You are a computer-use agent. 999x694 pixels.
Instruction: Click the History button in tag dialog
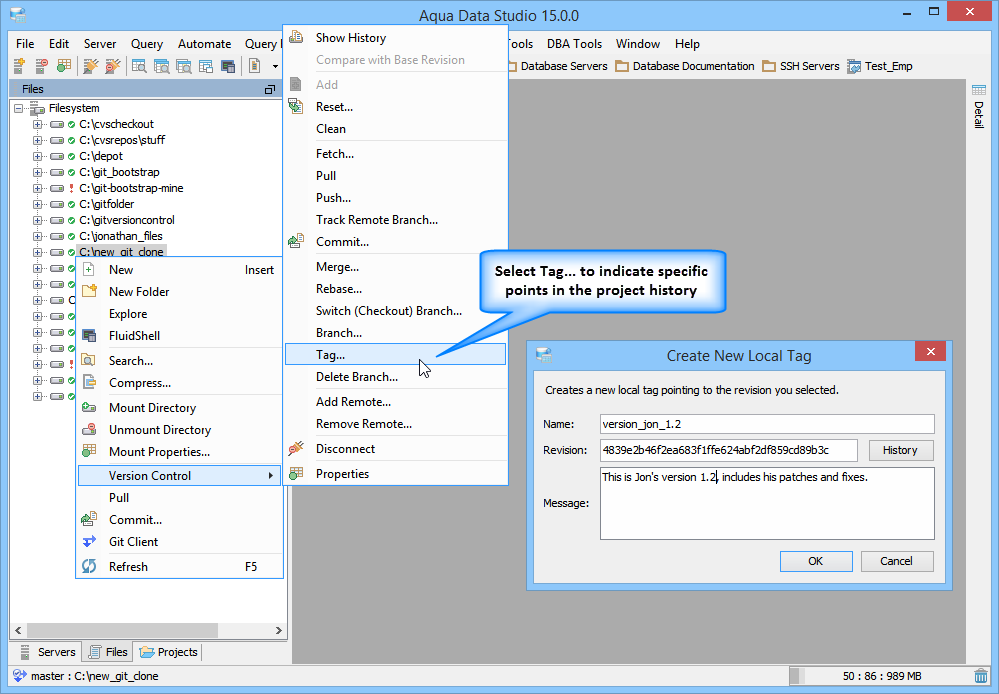pos(901,450)
